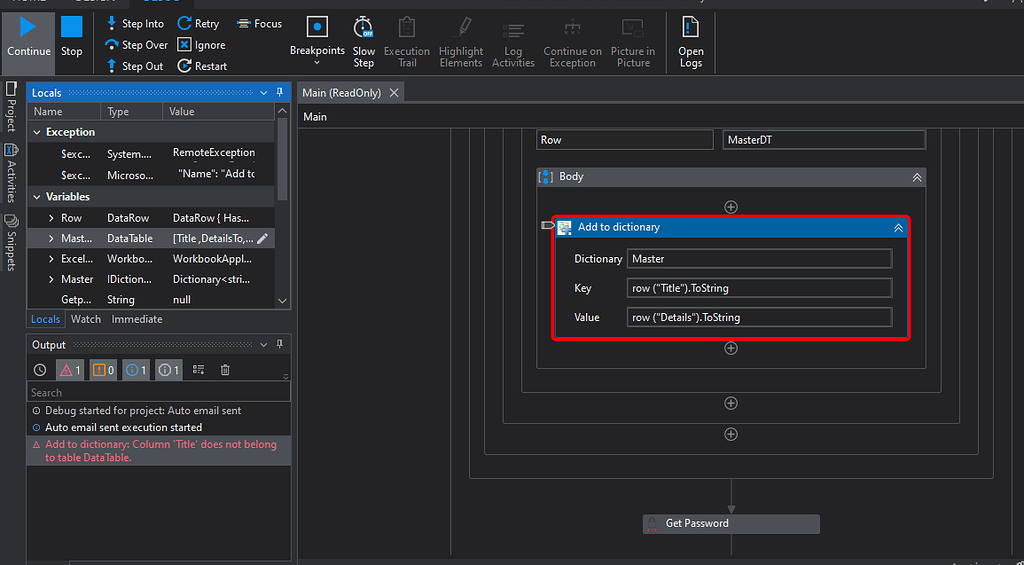Clear the Output panel with trash icon
The width and height of the screenshot is (1024, 565).
(225, 370)
